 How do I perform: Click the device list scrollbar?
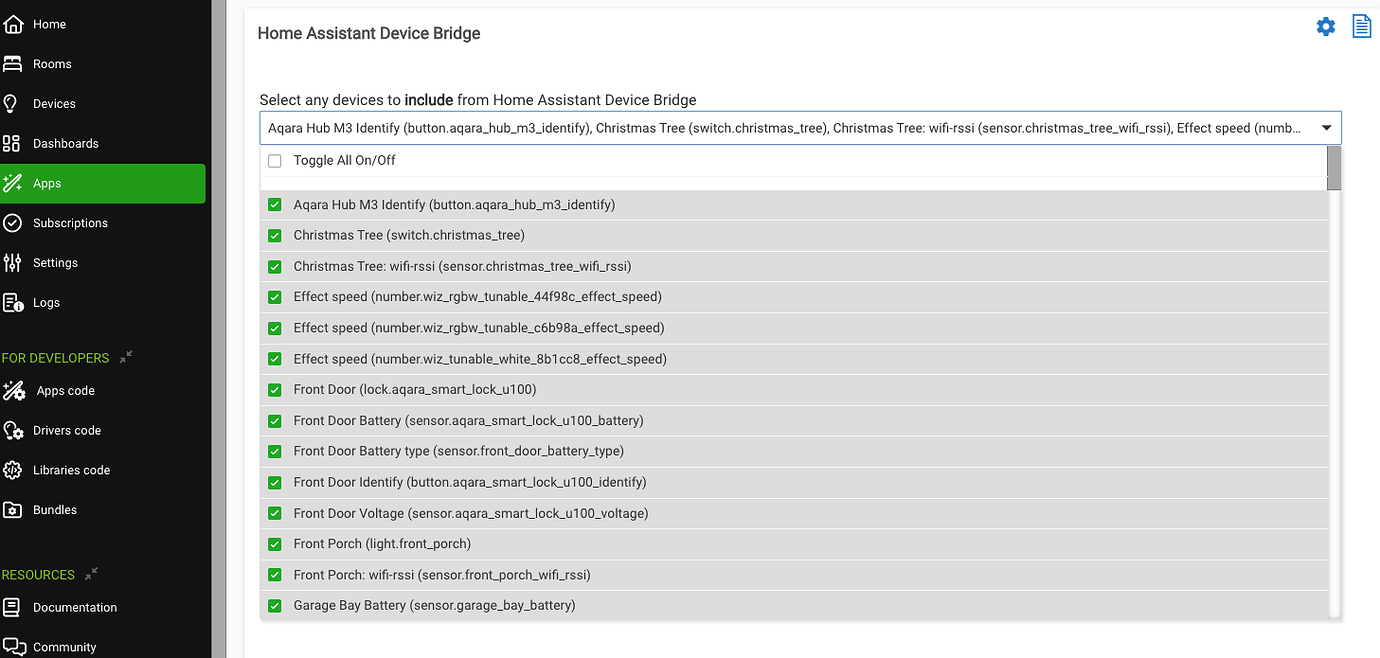tap(1334, 168)
